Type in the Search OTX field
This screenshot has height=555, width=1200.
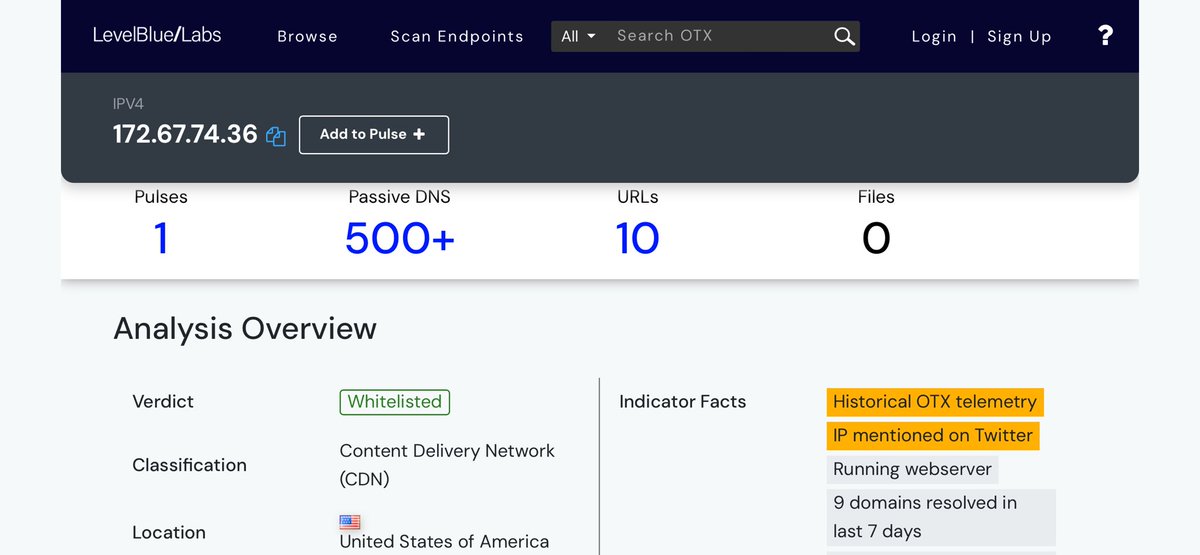(715, 36)
